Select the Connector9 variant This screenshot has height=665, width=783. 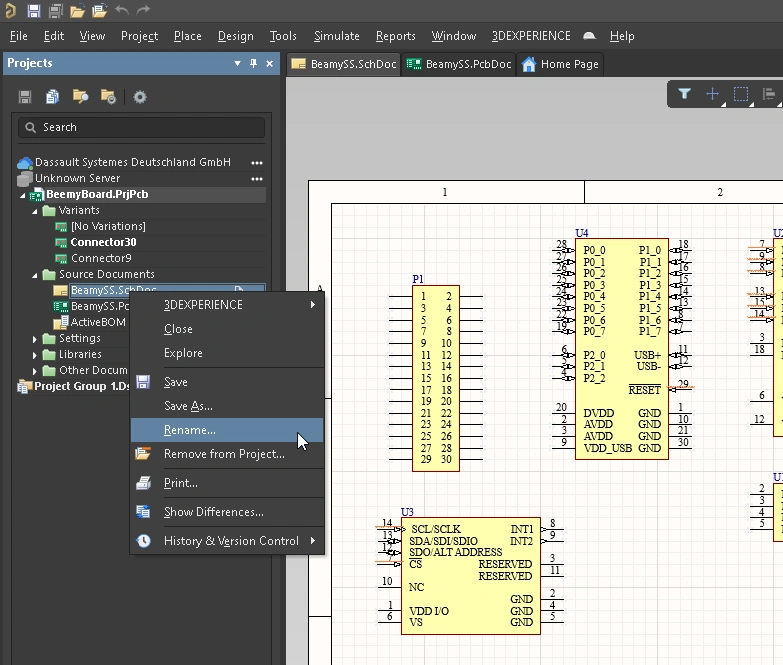(101, 258)
